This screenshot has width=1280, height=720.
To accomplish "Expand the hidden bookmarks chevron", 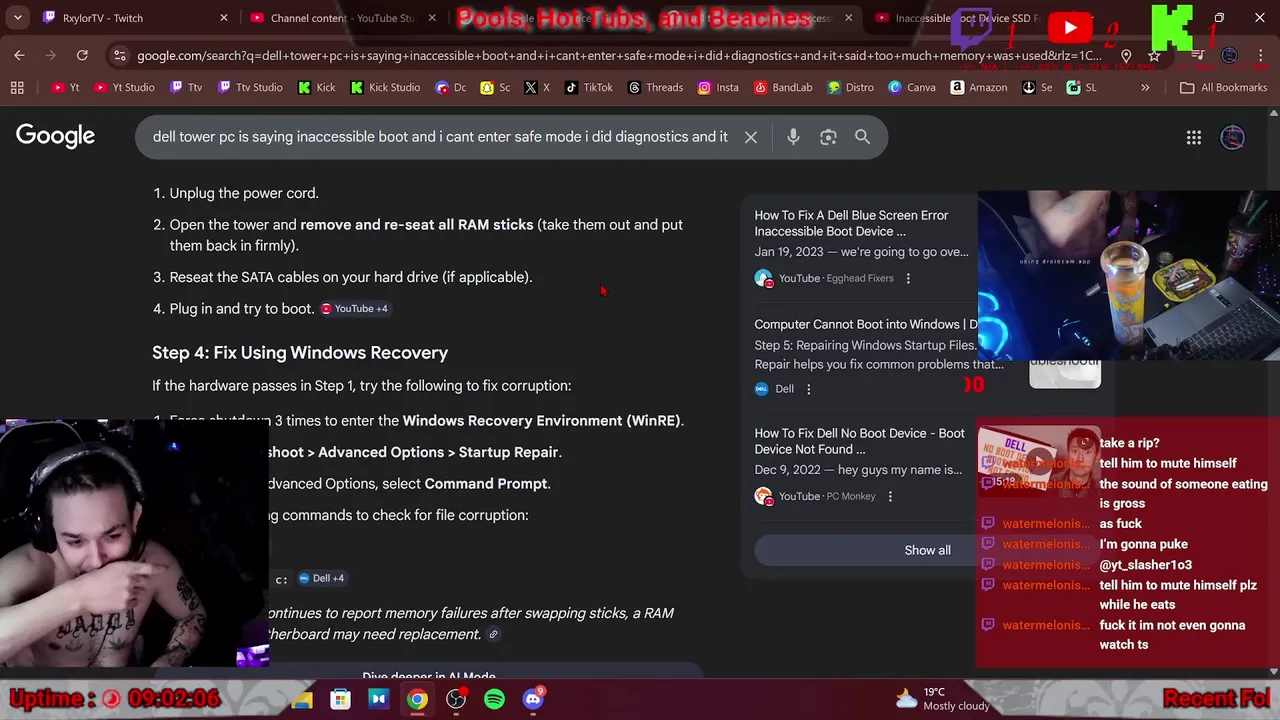I will 1145,88.
